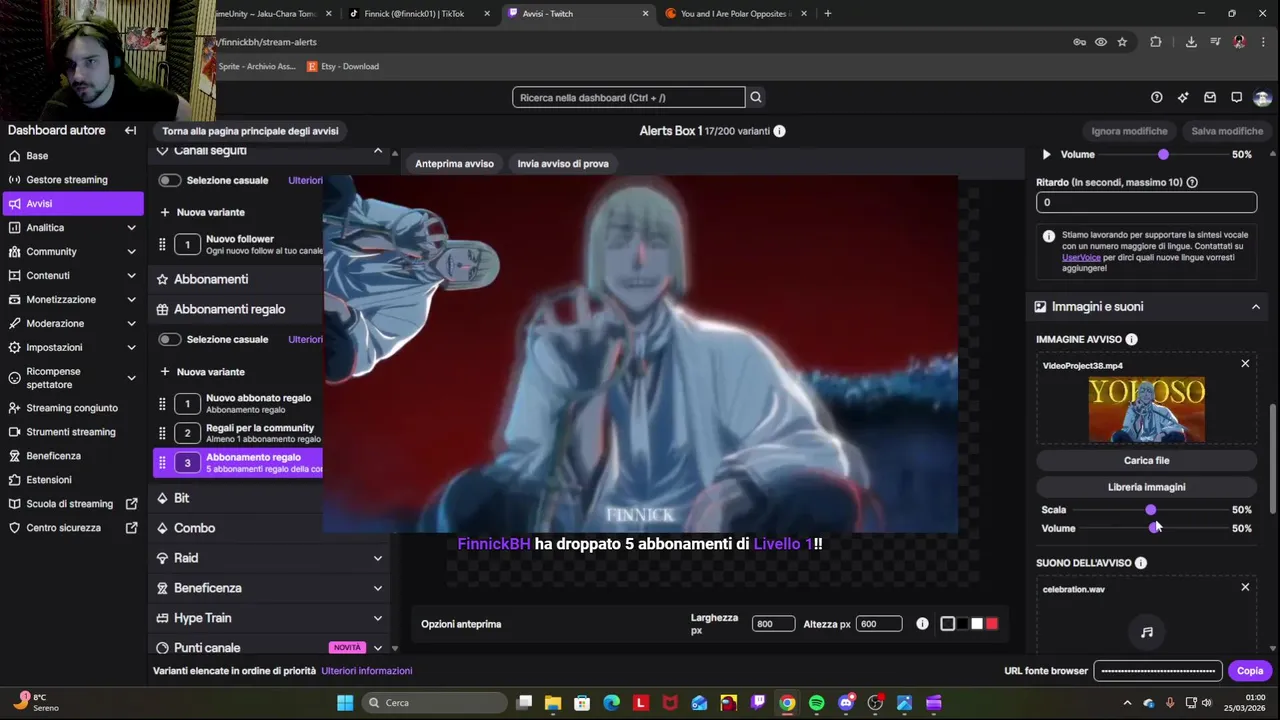The image size is (1280, 720).
Task: Click Invia avviso di prova button
Action: coord(563,164)
